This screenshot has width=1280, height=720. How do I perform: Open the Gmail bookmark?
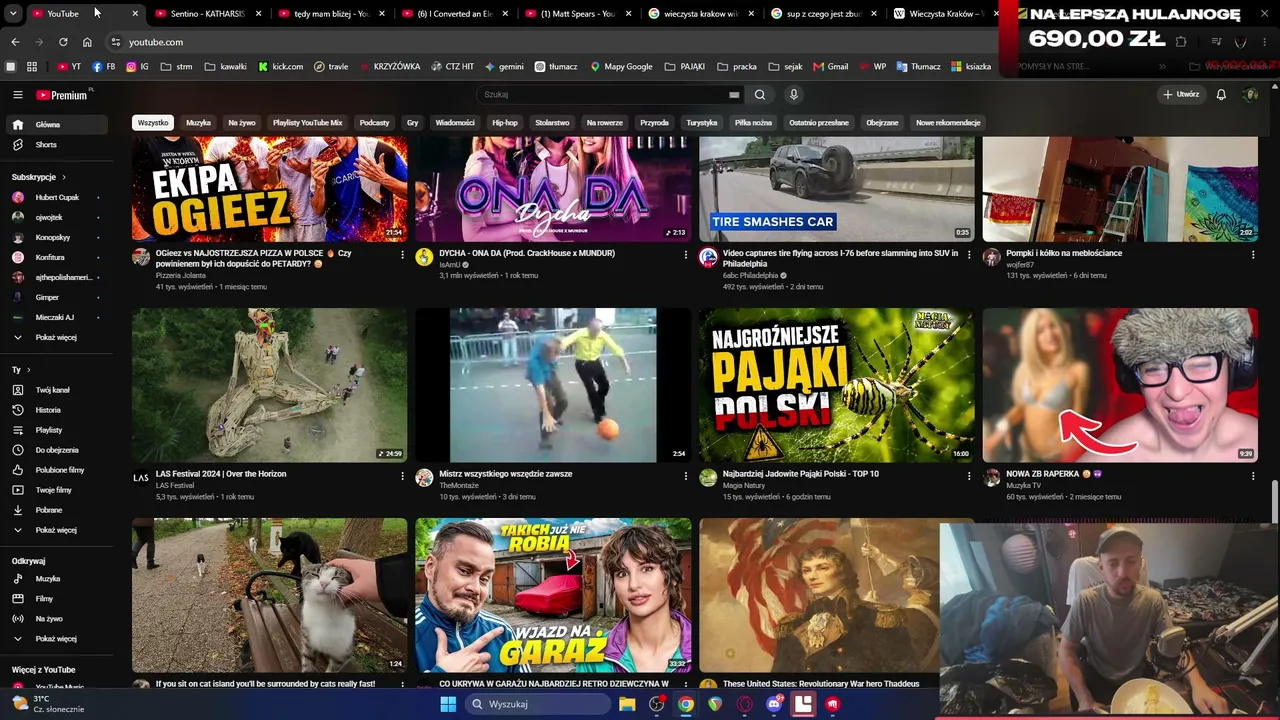pos(831,67)
